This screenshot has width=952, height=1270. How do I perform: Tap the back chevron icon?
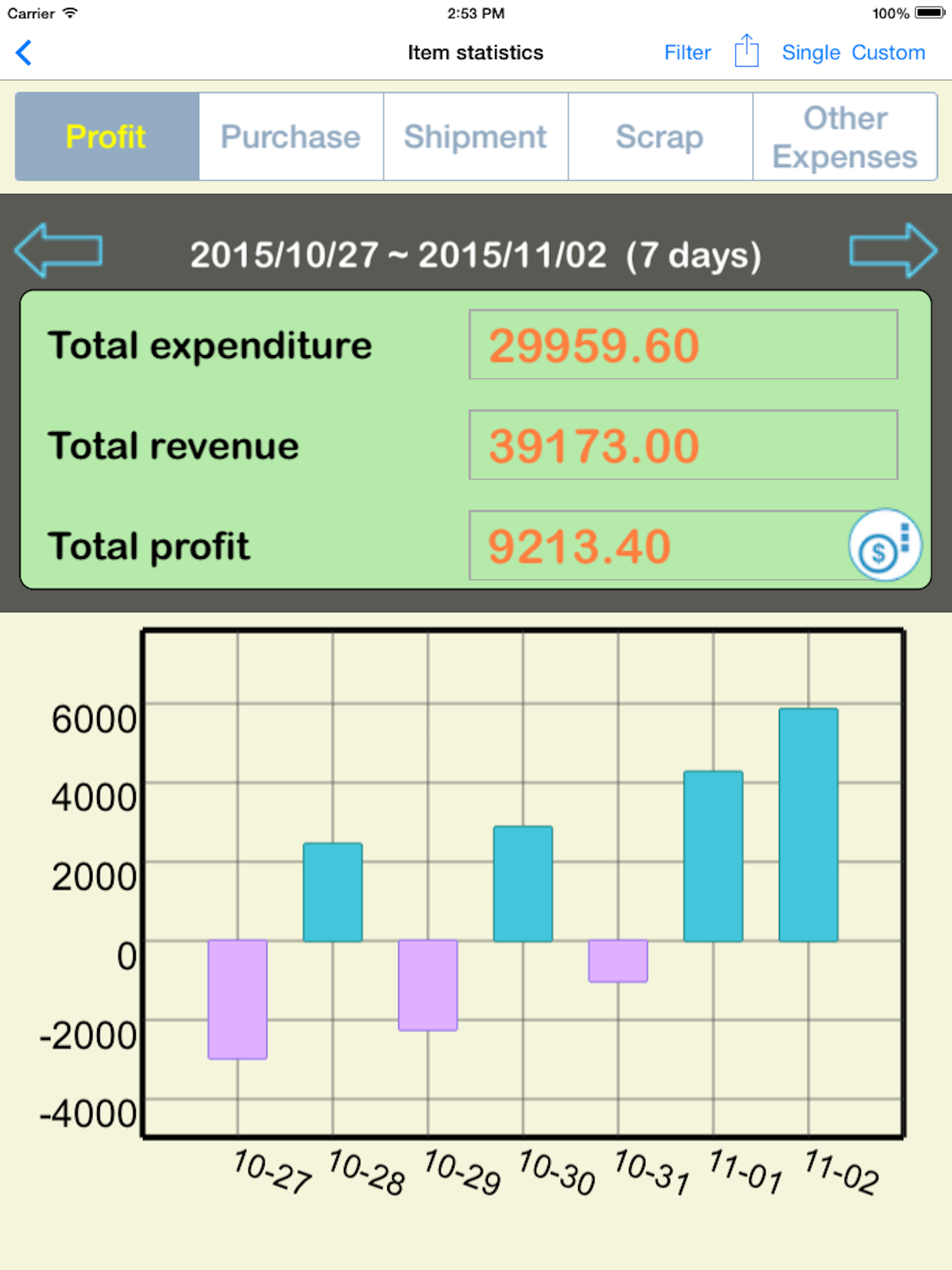[24, 53]
